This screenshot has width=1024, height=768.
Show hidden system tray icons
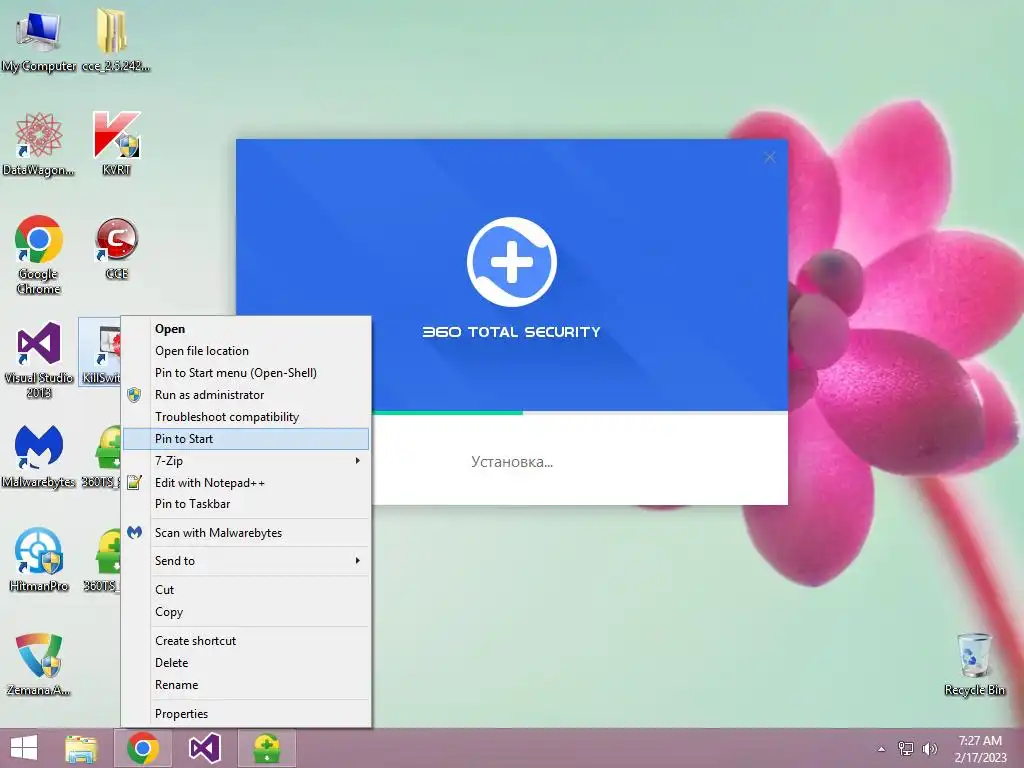click(x=882, y=749)
